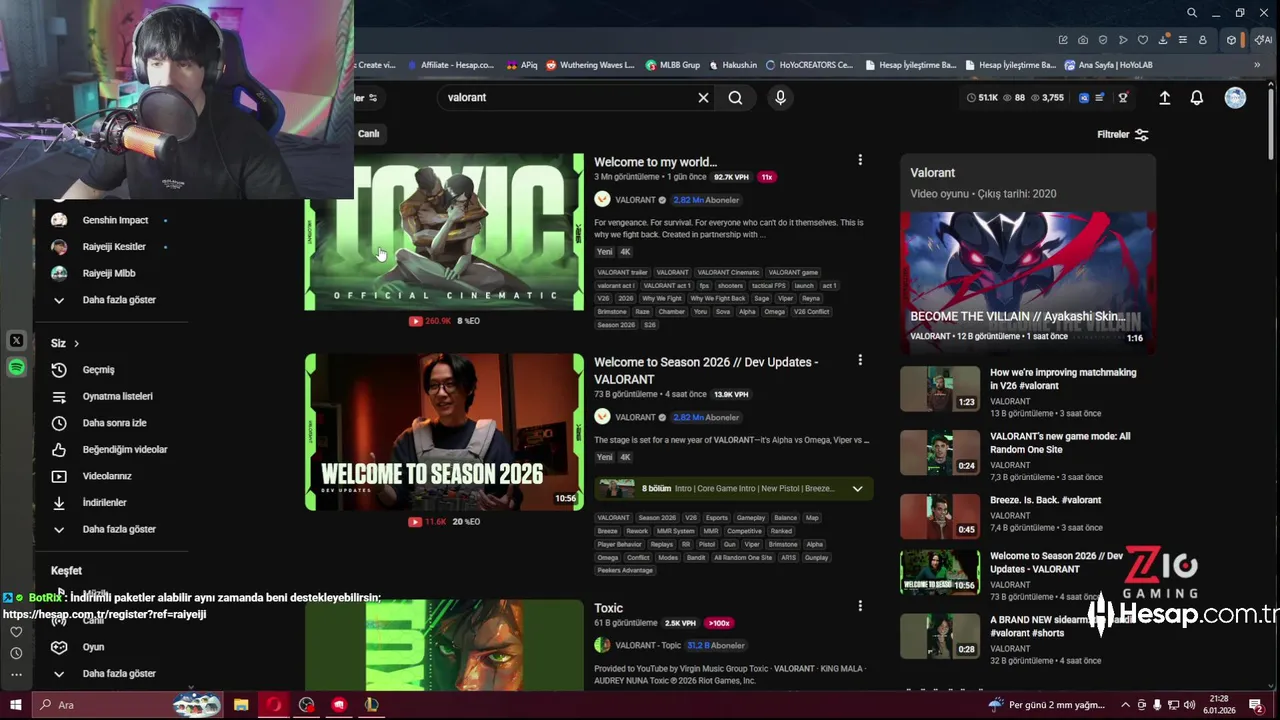Select the Canlı filter chip
This screenshot has height=720, width=1280.
tap(369, 134)
